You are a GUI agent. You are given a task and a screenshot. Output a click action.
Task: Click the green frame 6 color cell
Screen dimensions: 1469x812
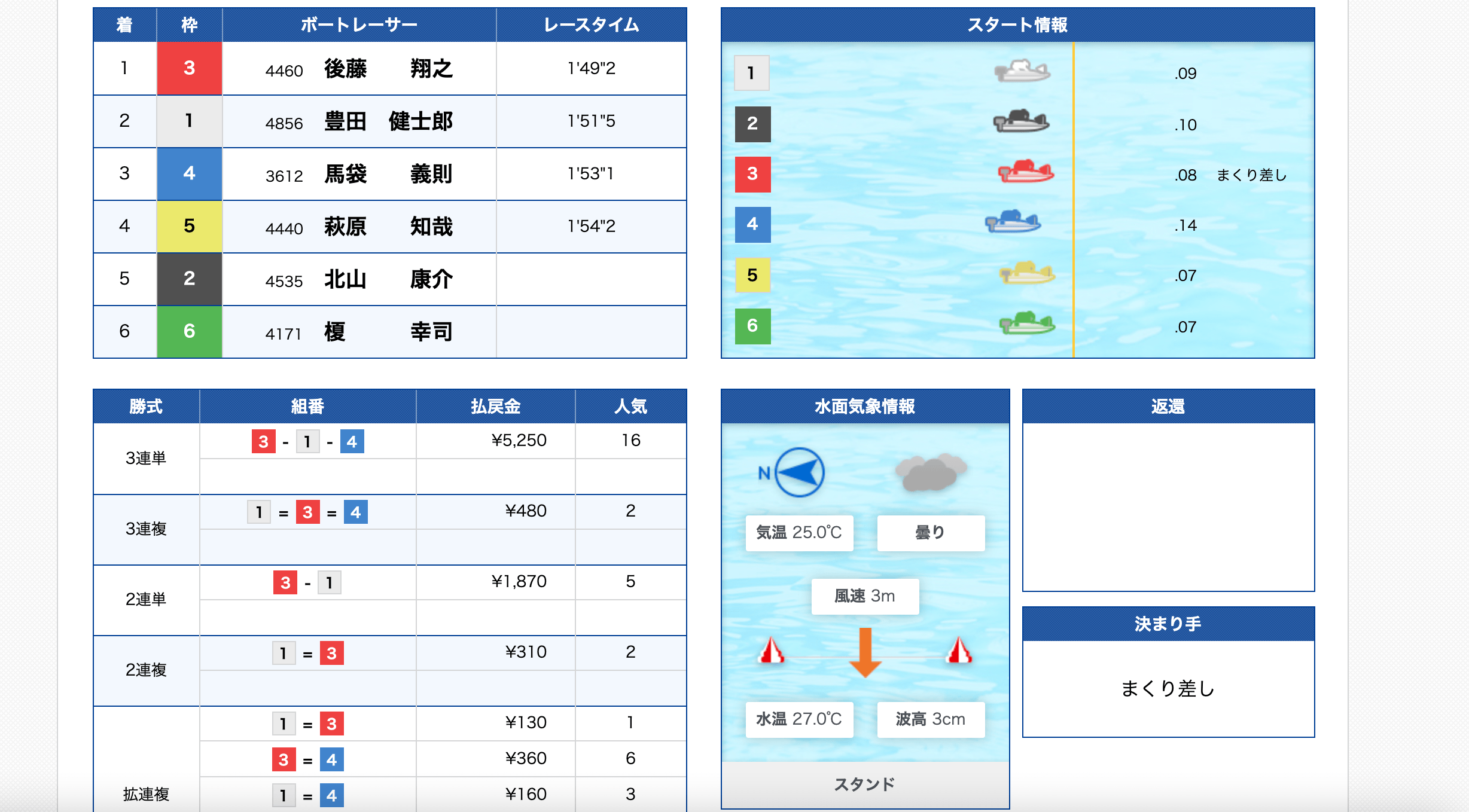pyautogui.click(x=189, y=331)
